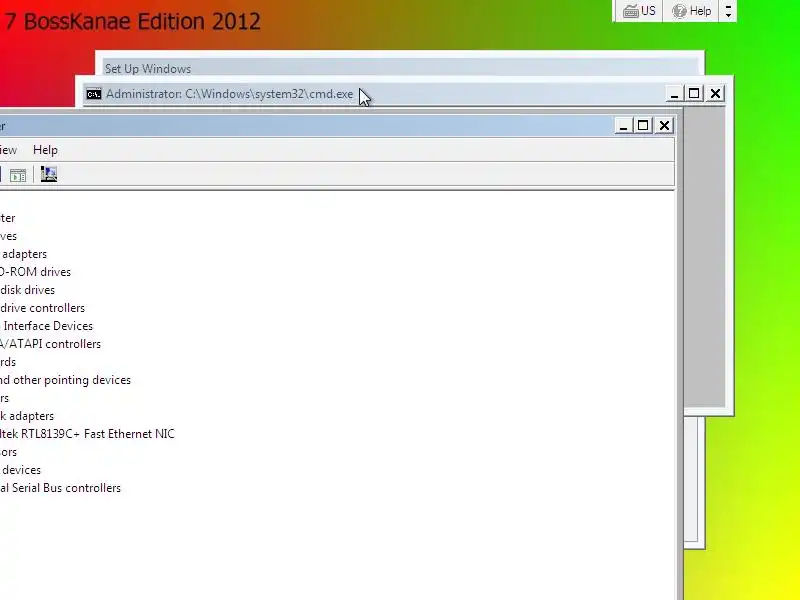Minimize the cmd.exe window
This screenshot has height=600, width=800.
tap(674, 94)
